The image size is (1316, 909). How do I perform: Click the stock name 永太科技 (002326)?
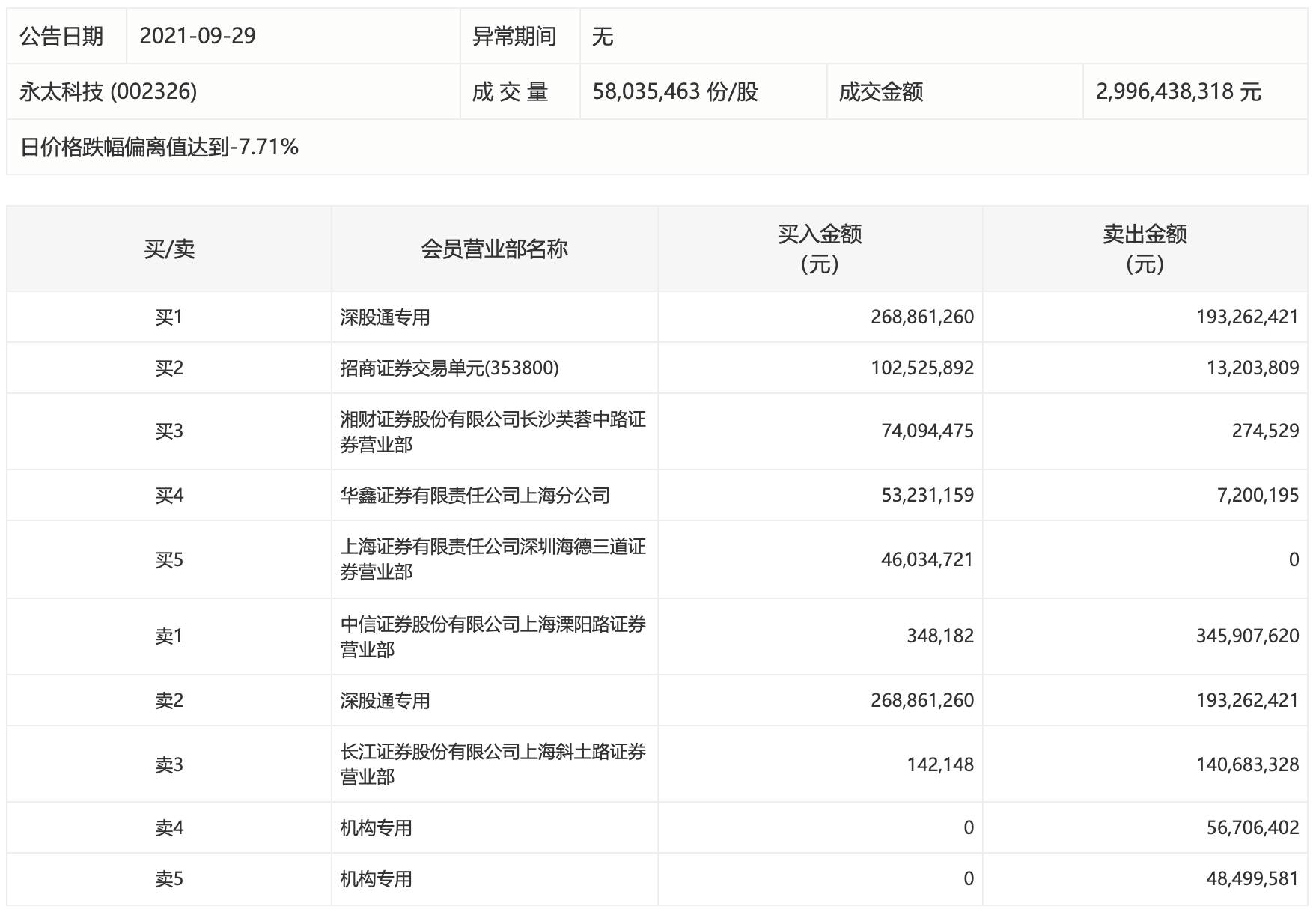click(109, 91)
